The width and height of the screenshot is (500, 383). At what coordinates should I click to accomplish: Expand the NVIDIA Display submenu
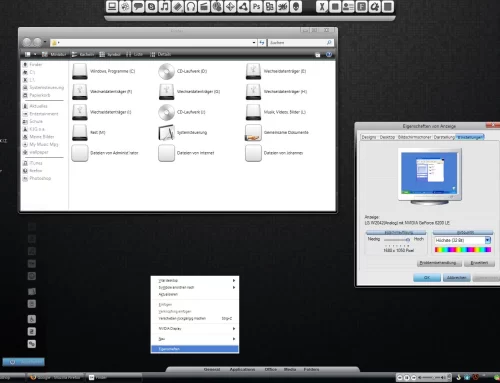[x=195, y=329]
